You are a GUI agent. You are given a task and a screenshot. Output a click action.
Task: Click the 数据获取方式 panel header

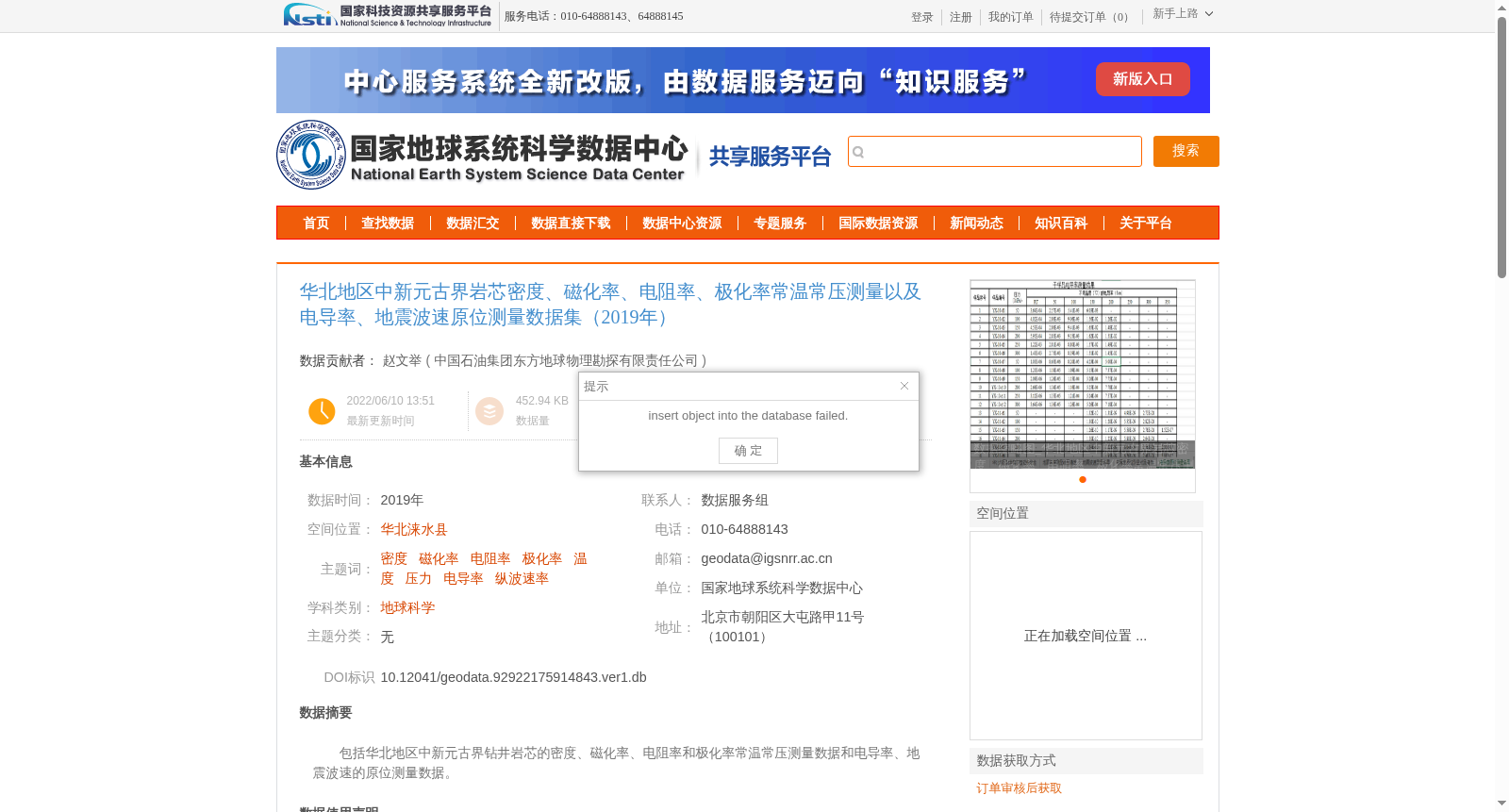[x=1086, y=761]
